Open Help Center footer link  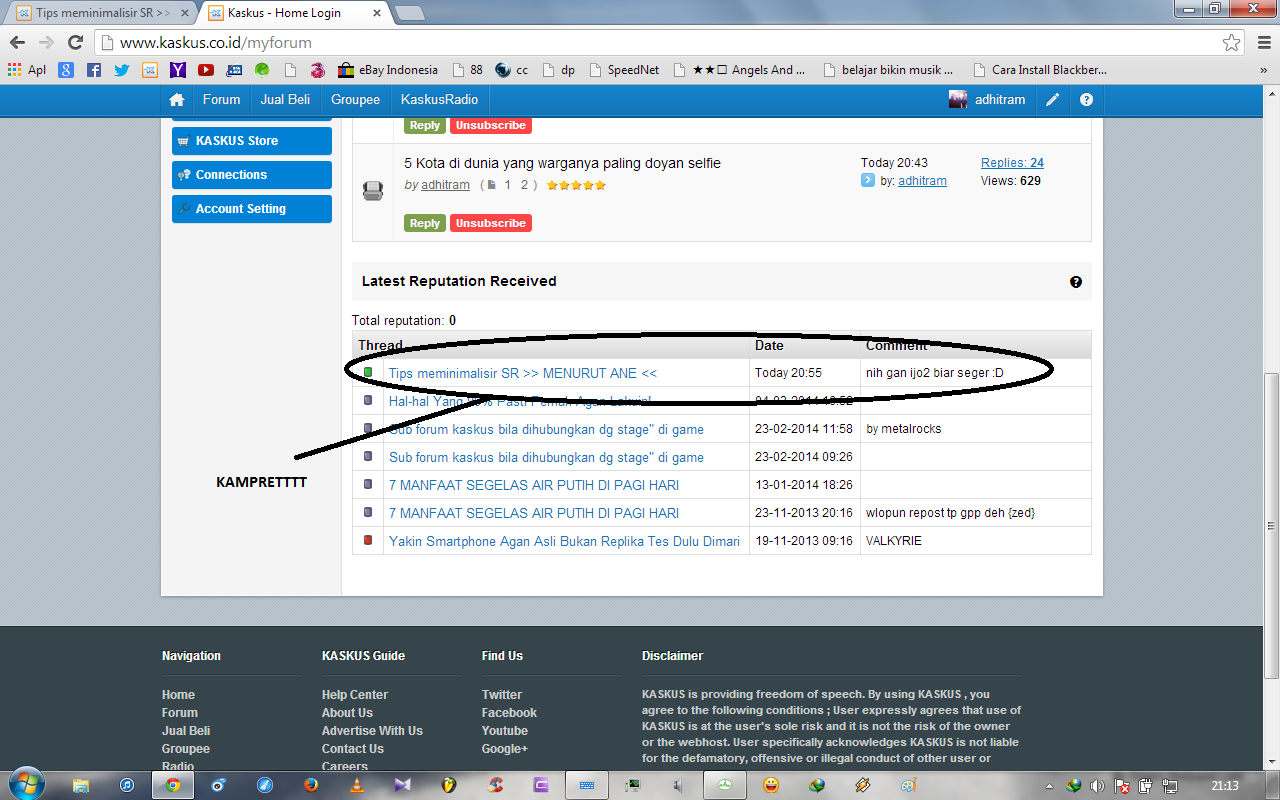click(x=355, y=695)
